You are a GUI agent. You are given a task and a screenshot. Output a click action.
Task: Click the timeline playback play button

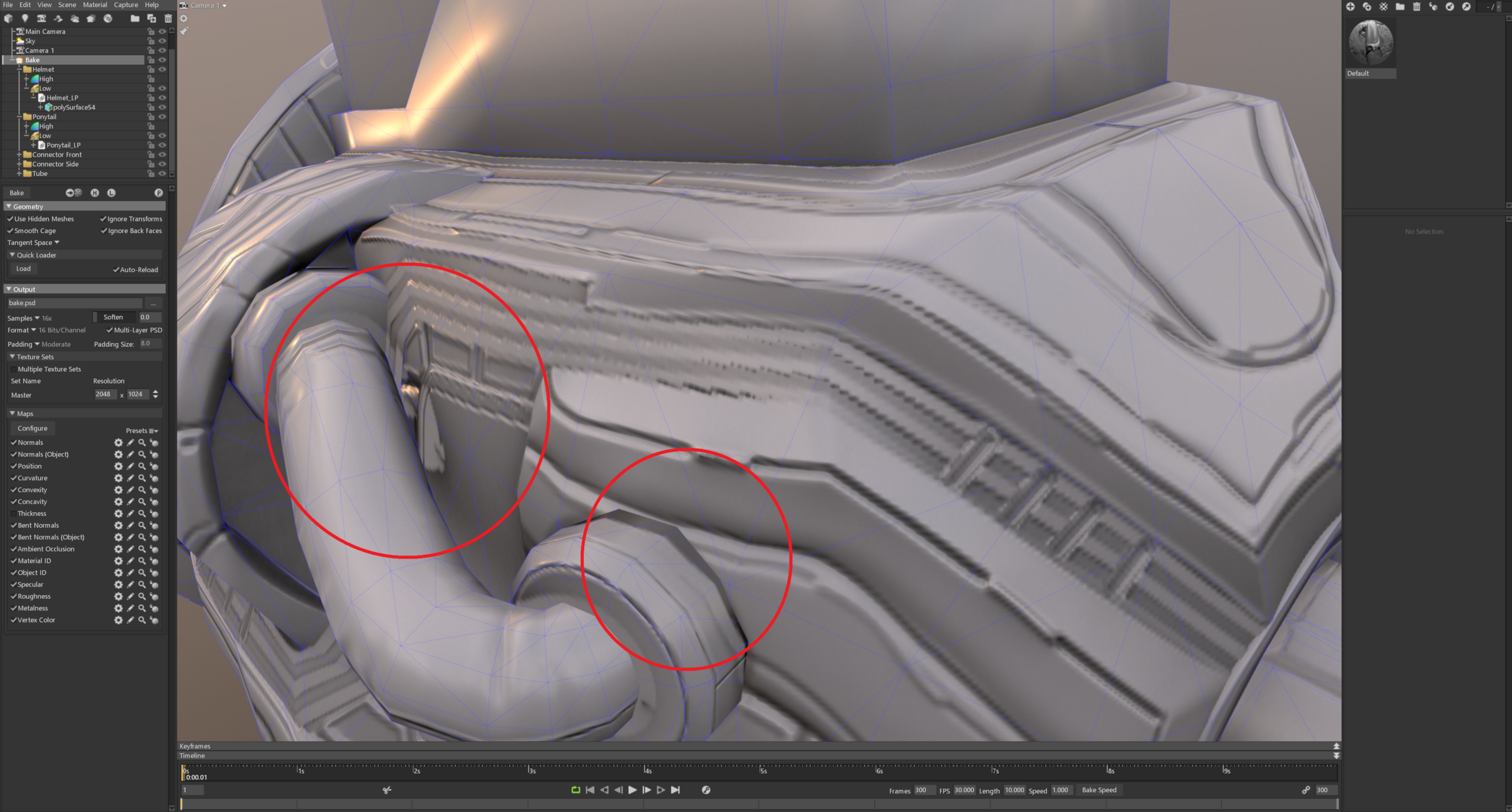(x=633, y=789)
